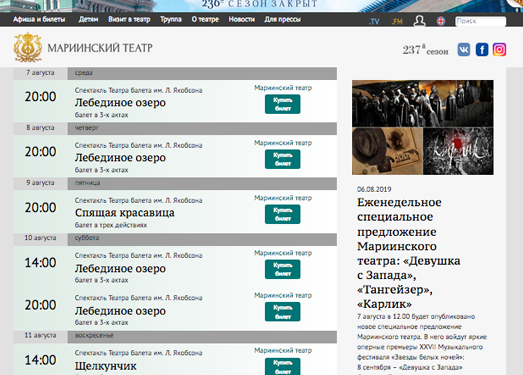Open the Спящая красавица performance page
The height and width of the screenshot is (375, 523).
[124, 213]
